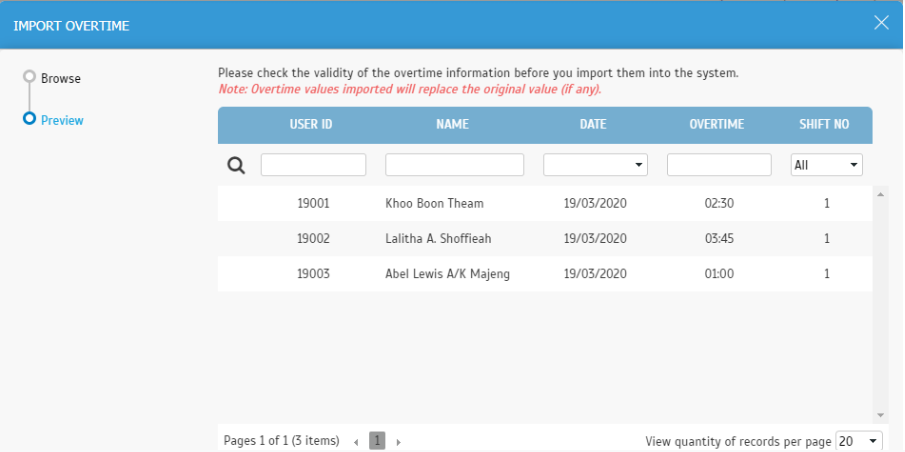The height and width of the screenshot is (452, 905).
Task: Click date in Lalitha A. Shoffieah row
Action: point(595,238)
